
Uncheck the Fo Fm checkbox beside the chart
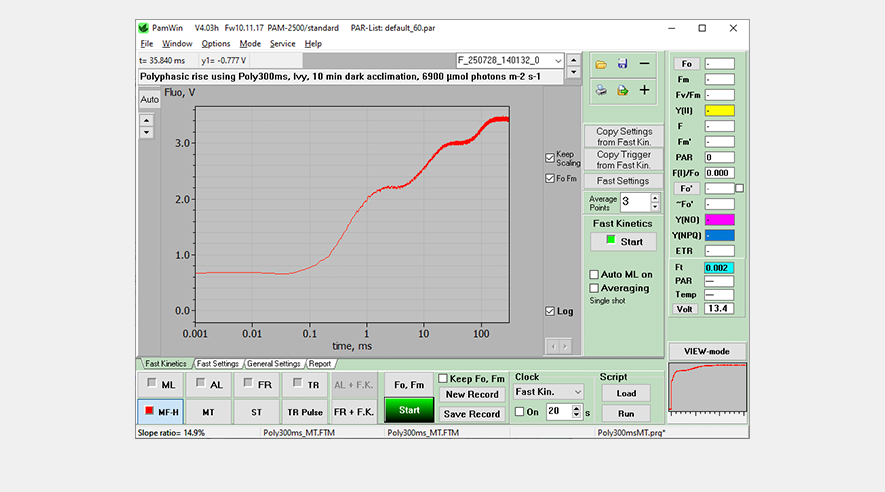point(550,178)
